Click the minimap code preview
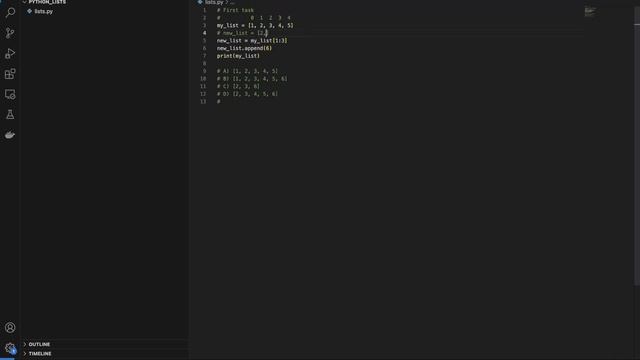Viewport: 640px width, 360px height. 590,11
